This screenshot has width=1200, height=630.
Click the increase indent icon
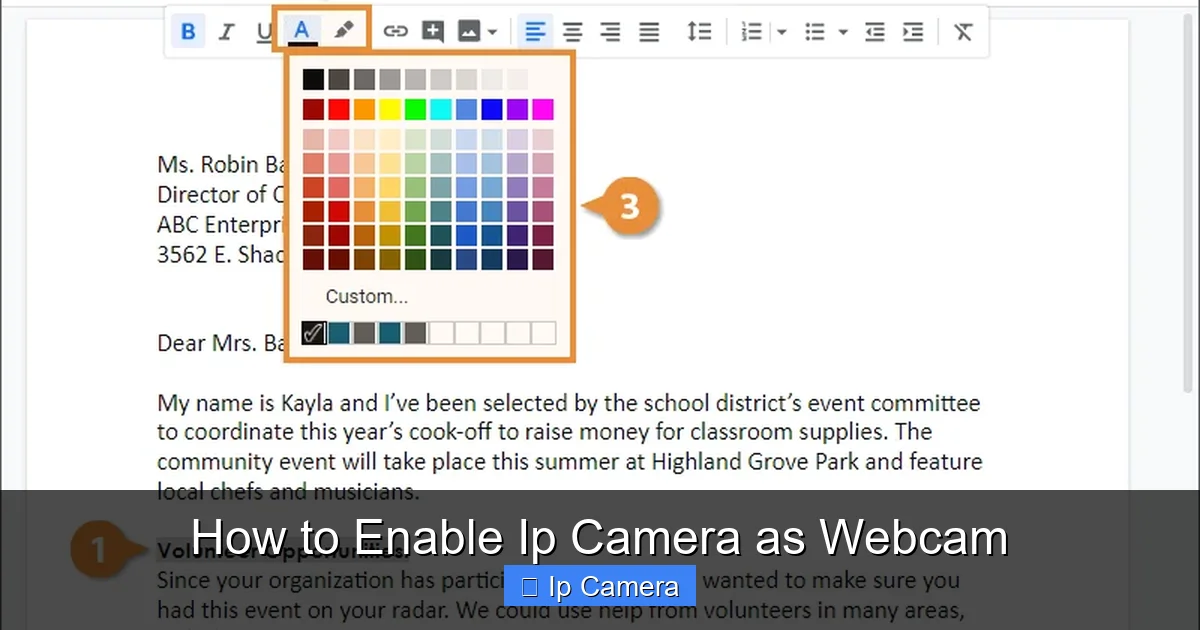tap(913, 32)
